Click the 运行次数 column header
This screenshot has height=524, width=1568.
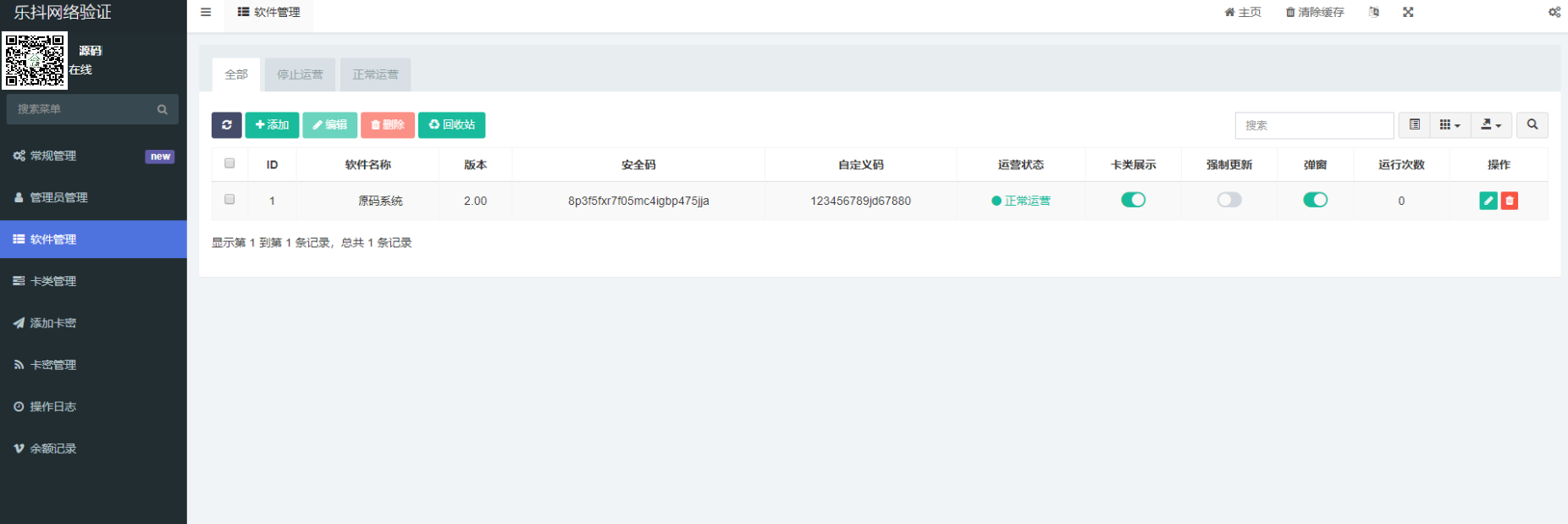click(x=1401, y=165)
